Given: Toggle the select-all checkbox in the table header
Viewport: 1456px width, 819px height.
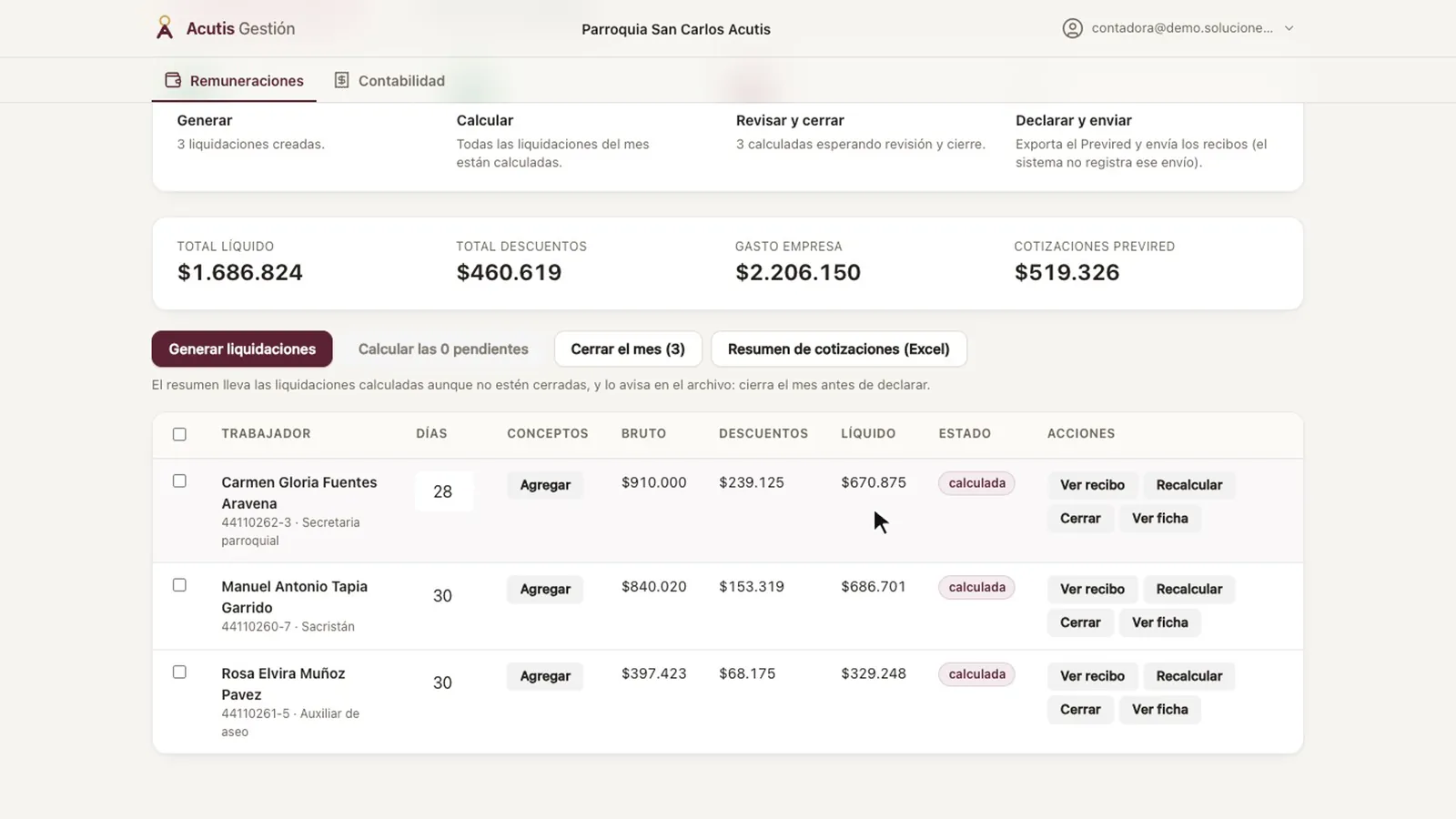Looking at the screenshot, I should tap(179, 434).
